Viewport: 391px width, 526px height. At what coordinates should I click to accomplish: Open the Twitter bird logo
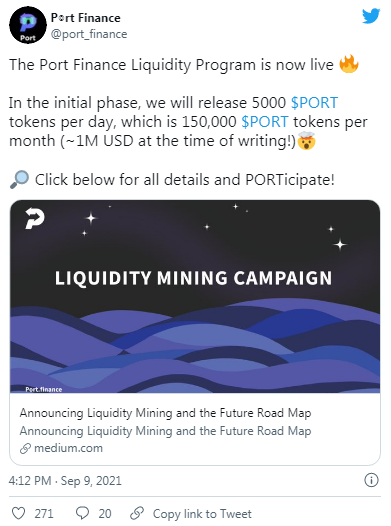click(x=371, y=16)
